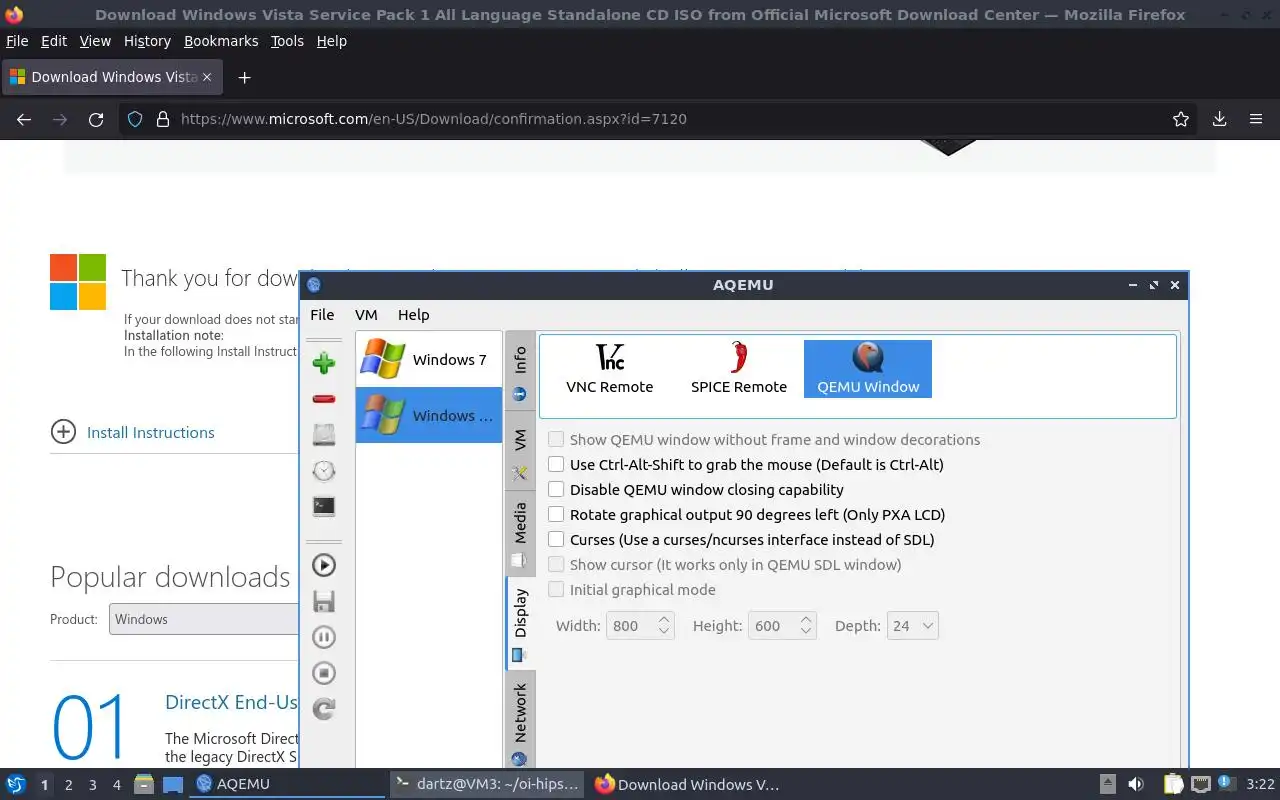Open the hard disk manager icon in AQEMU
The height and width of the screenshot is (800, 1280).
(323, 435)
